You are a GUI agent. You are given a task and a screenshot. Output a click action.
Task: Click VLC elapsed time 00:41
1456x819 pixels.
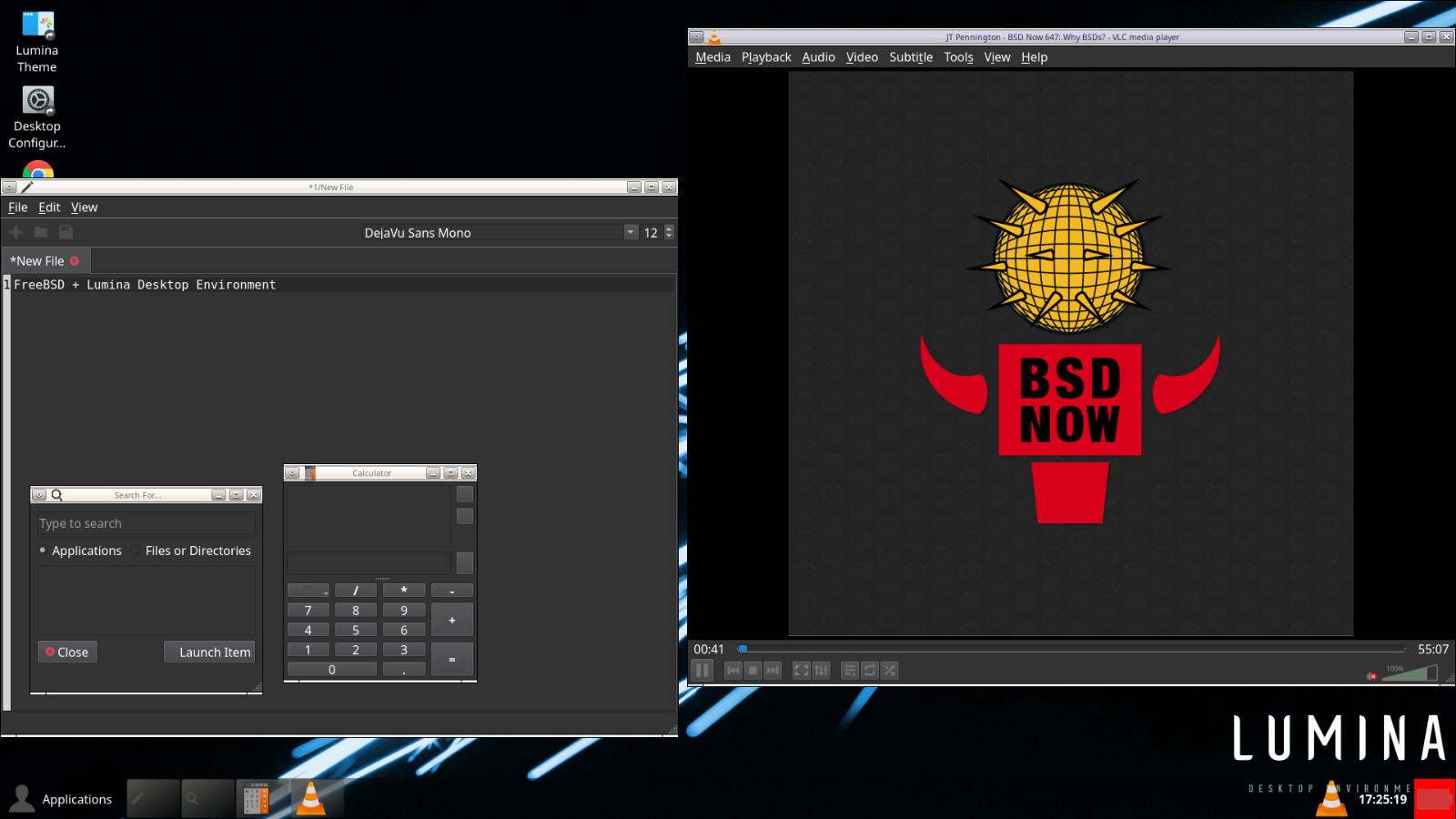[709, 649]
